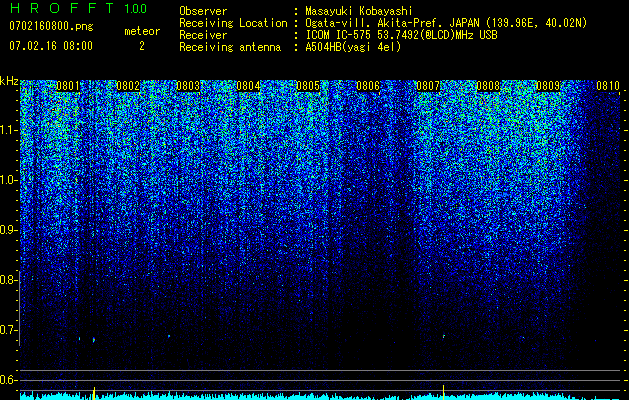Click the 0.6 kHz axis tick label
This screenshot has width=629, height=400.
click(x=7, y=380)
